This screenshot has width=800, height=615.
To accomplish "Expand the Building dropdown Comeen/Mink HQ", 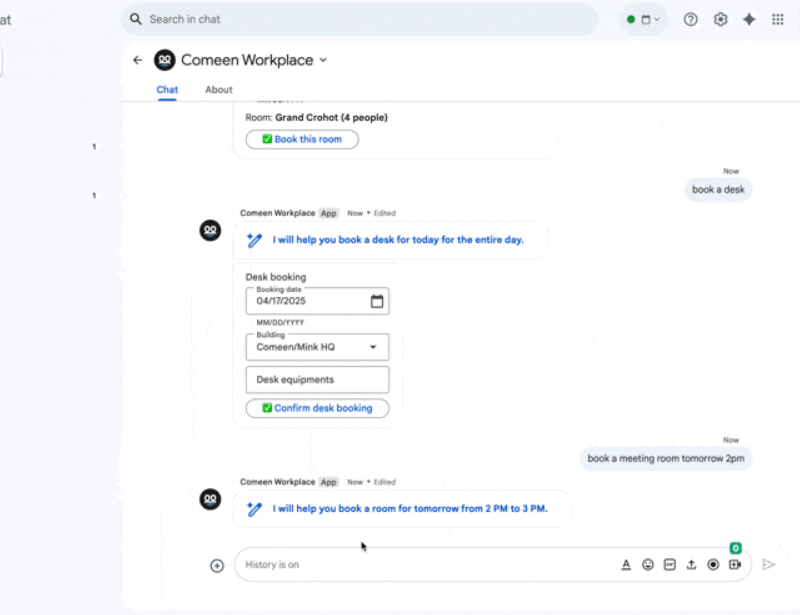I will tap(373, 347).
